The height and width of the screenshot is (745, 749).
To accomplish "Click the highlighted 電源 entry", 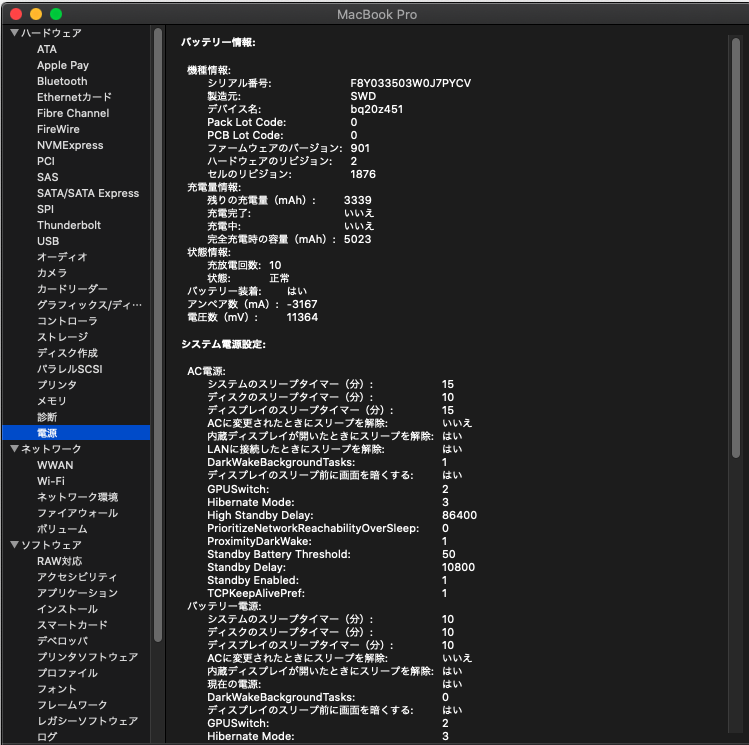I will click(76, 433).
